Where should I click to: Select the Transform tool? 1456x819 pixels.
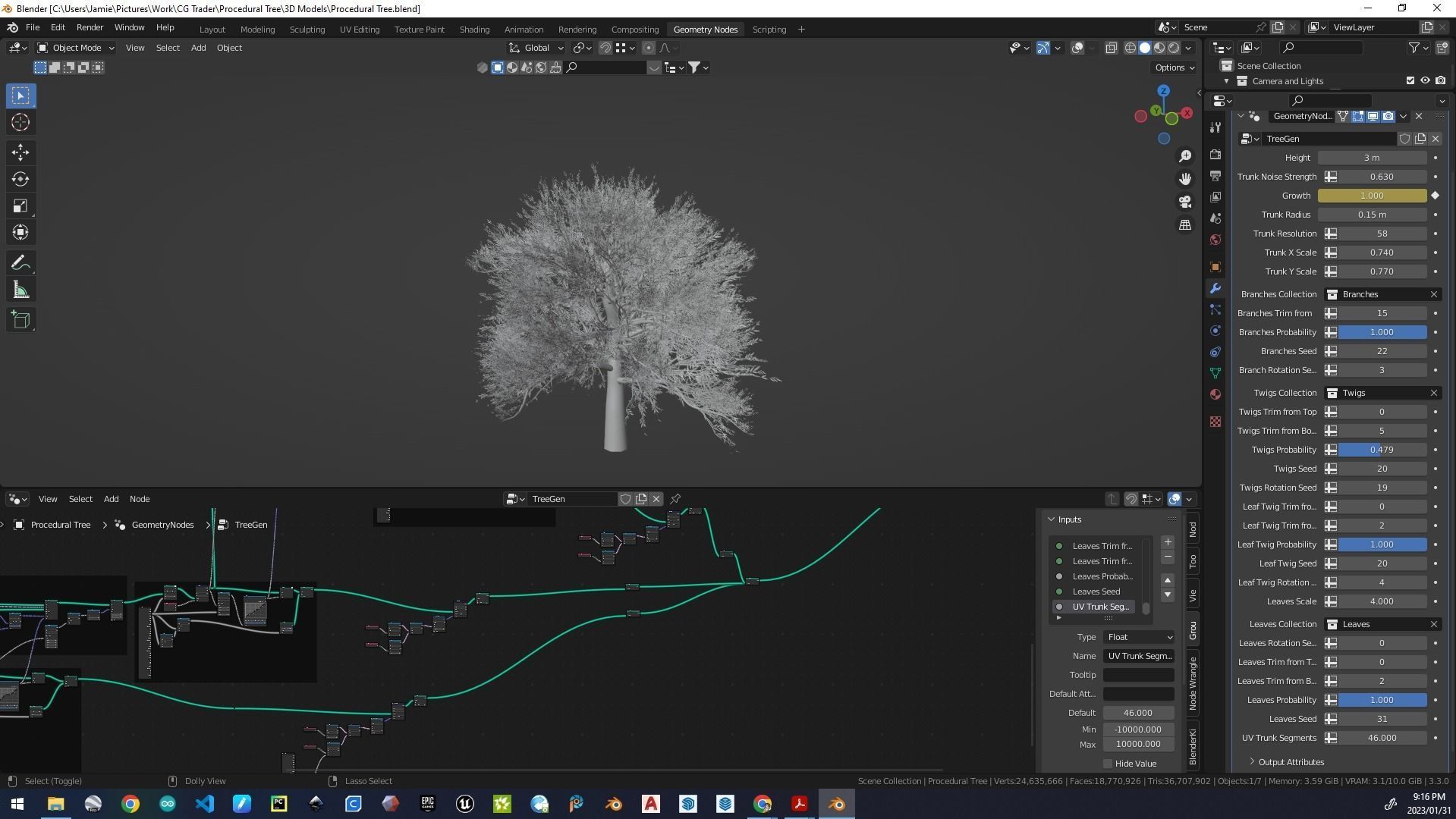tap(20, 232)
